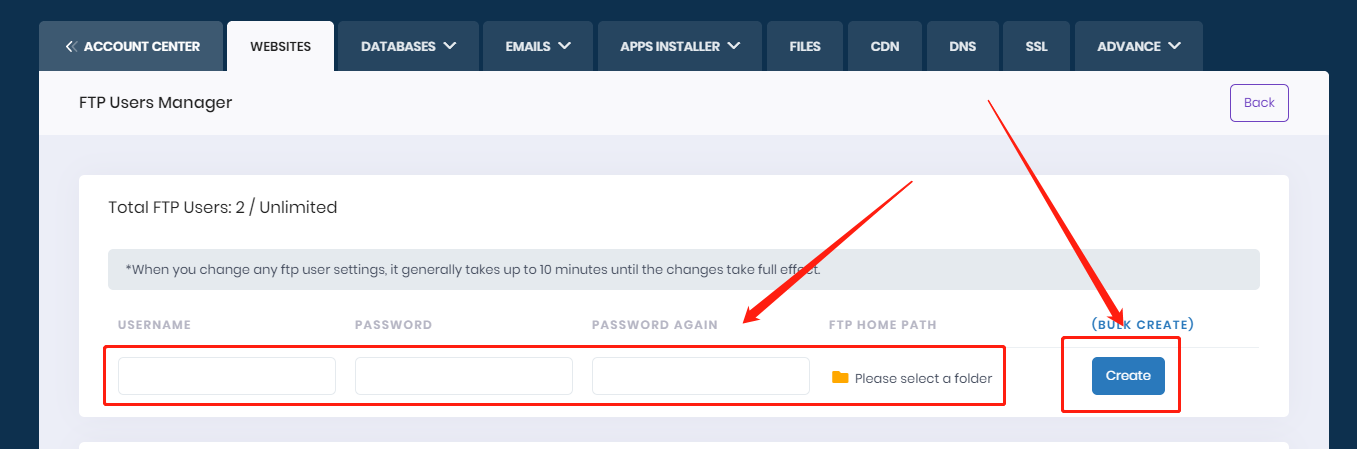The width and height of the screenshot is (1357, 449).
Task: Click the chevron arrow next to Databases
Action: [449, 46]
